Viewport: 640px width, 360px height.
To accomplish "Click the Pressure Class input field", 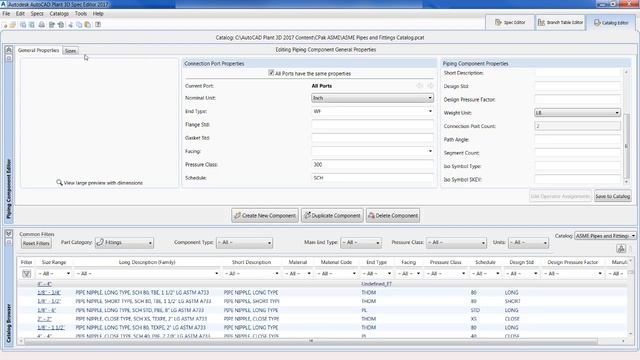I will [372, 164].
